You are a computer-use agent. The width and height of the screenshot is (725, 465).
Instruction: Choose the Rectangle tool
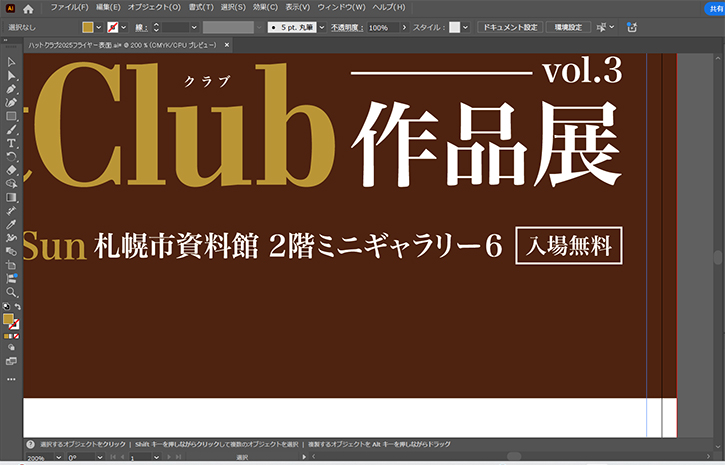coord(11,116)
